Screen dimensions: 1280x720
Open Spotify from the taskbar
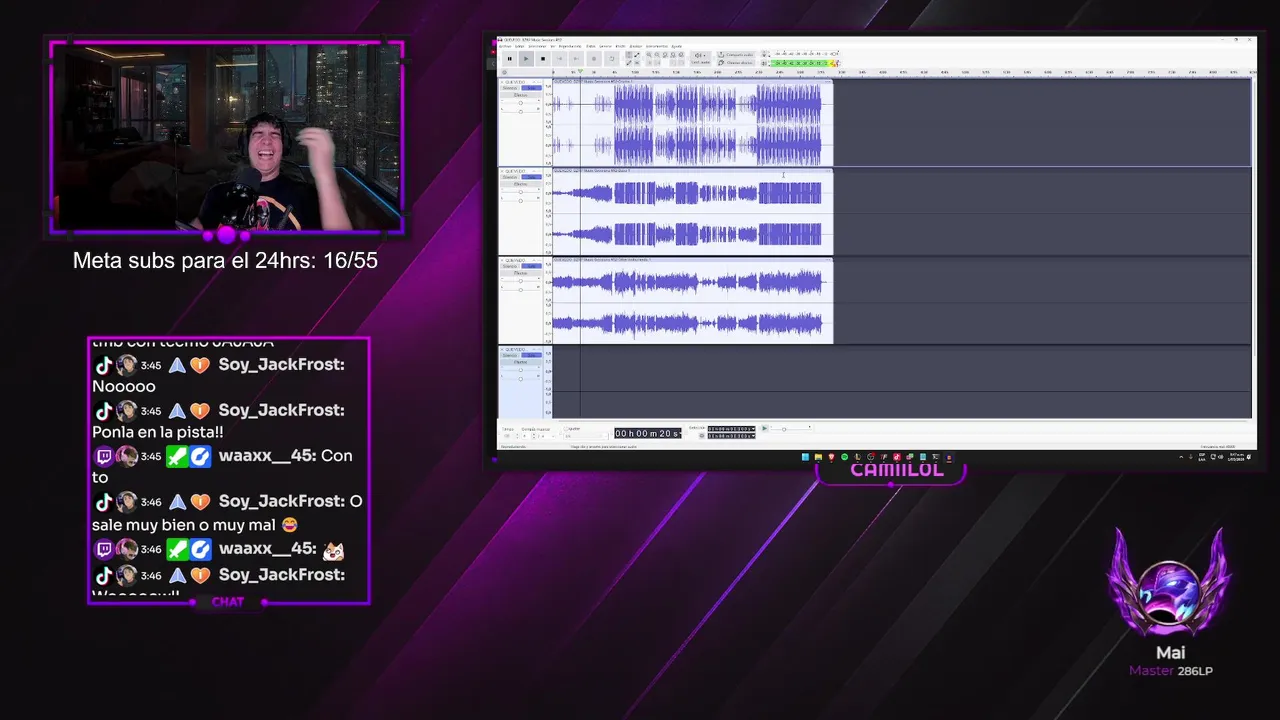[844, 457]
